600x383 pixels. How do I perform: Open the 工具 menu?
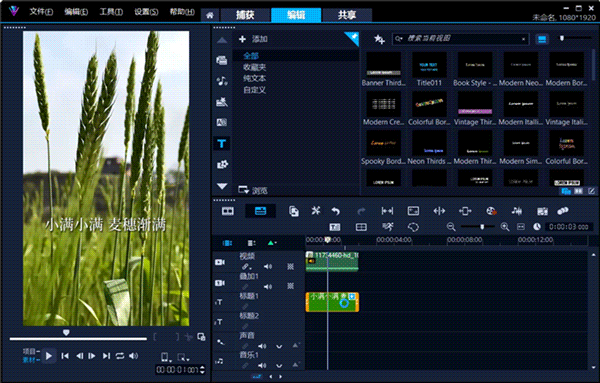(111, 11)
